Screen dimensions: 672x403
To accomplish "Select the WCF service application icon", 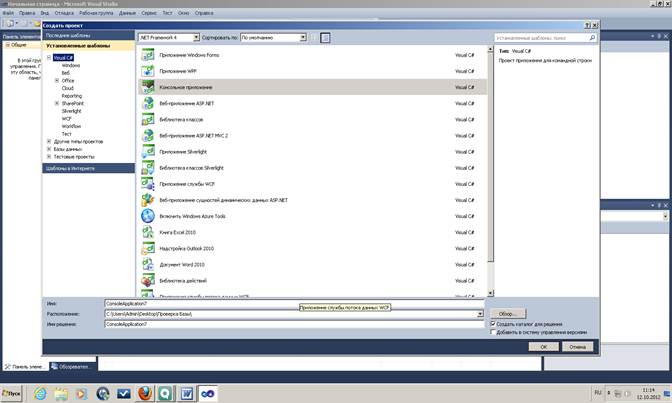I will pyautogui.click(x=148, y=184).
